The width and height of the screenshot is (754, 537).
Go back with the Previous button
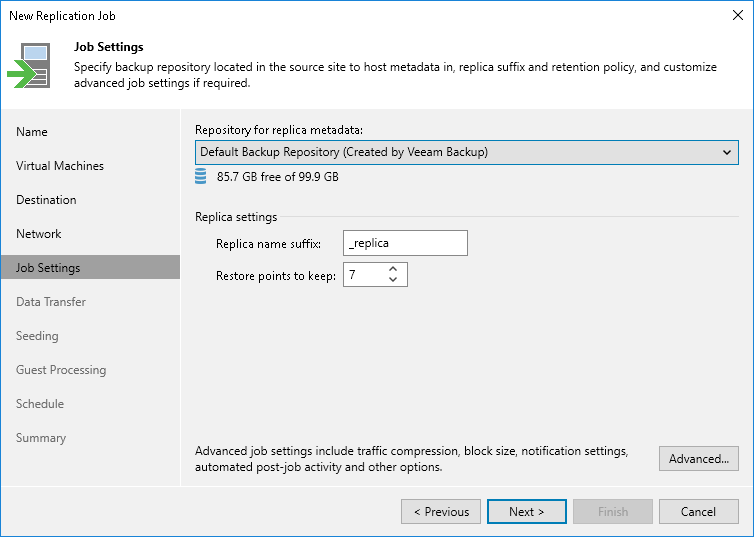coord(441,512)
